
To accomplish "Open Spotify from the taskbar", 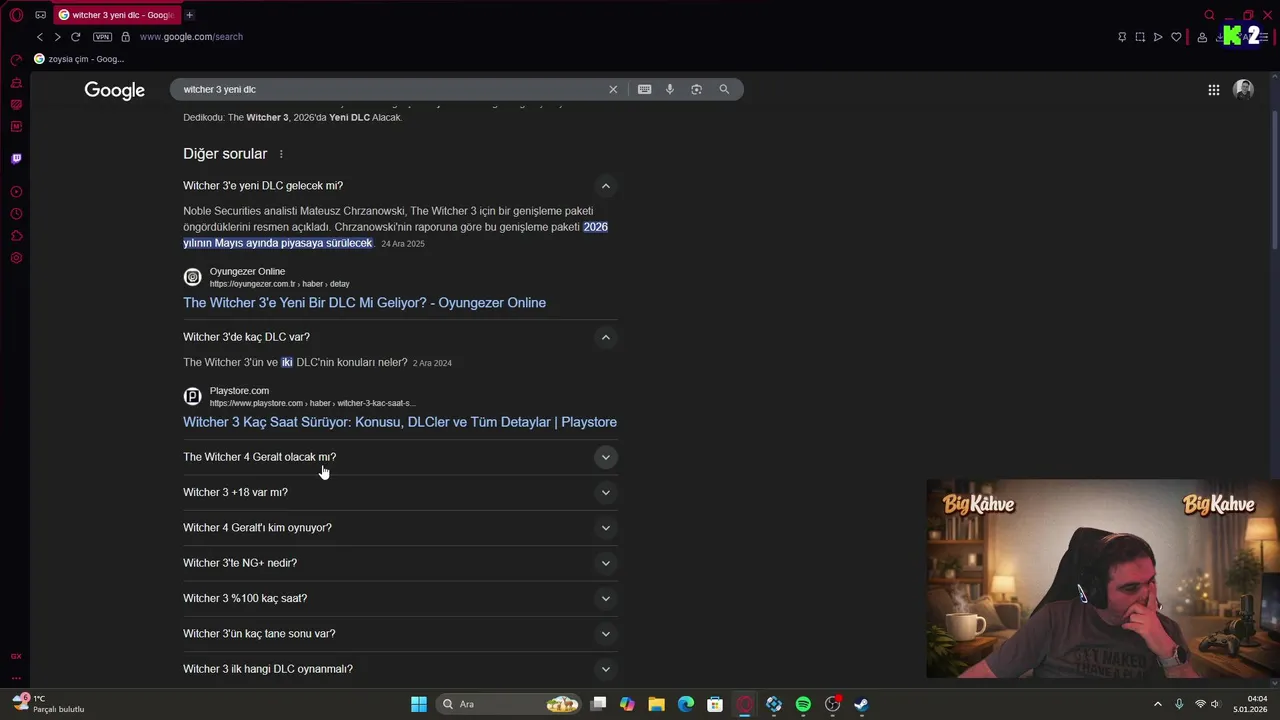I will click(803, 704).
